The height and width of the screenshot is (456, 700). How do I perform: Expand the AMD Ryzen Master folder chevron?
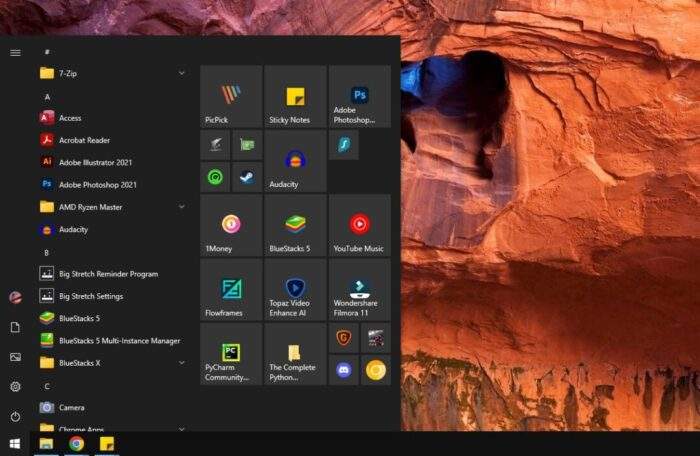(x=182, y=207)
